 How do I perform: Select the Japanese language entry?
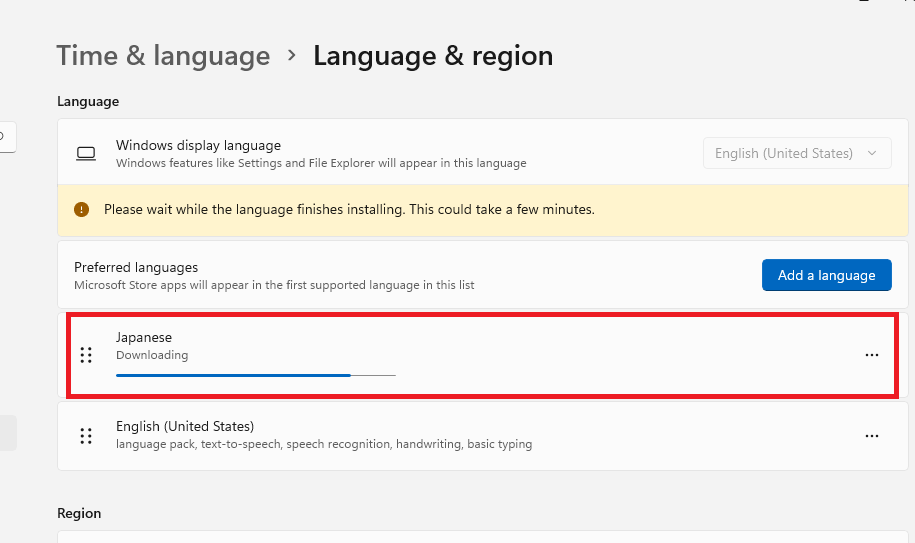tap(483, 356)
